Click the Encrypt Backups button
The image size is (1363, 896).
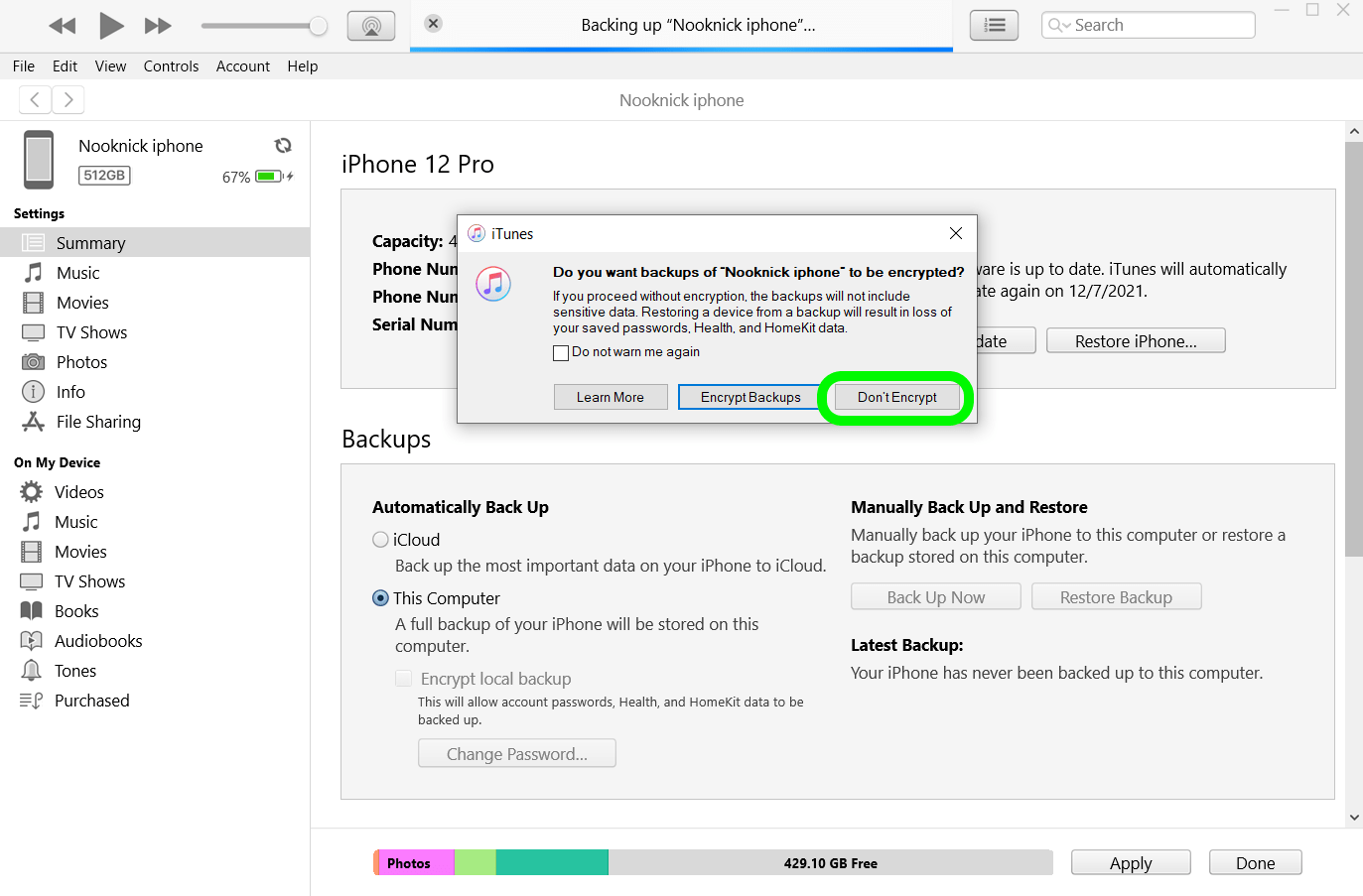(750, 397)
